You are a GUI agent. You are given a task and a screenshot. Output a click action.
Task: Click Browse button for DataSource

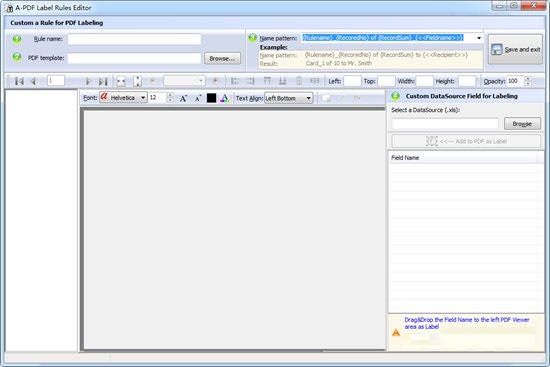(522, 124)
